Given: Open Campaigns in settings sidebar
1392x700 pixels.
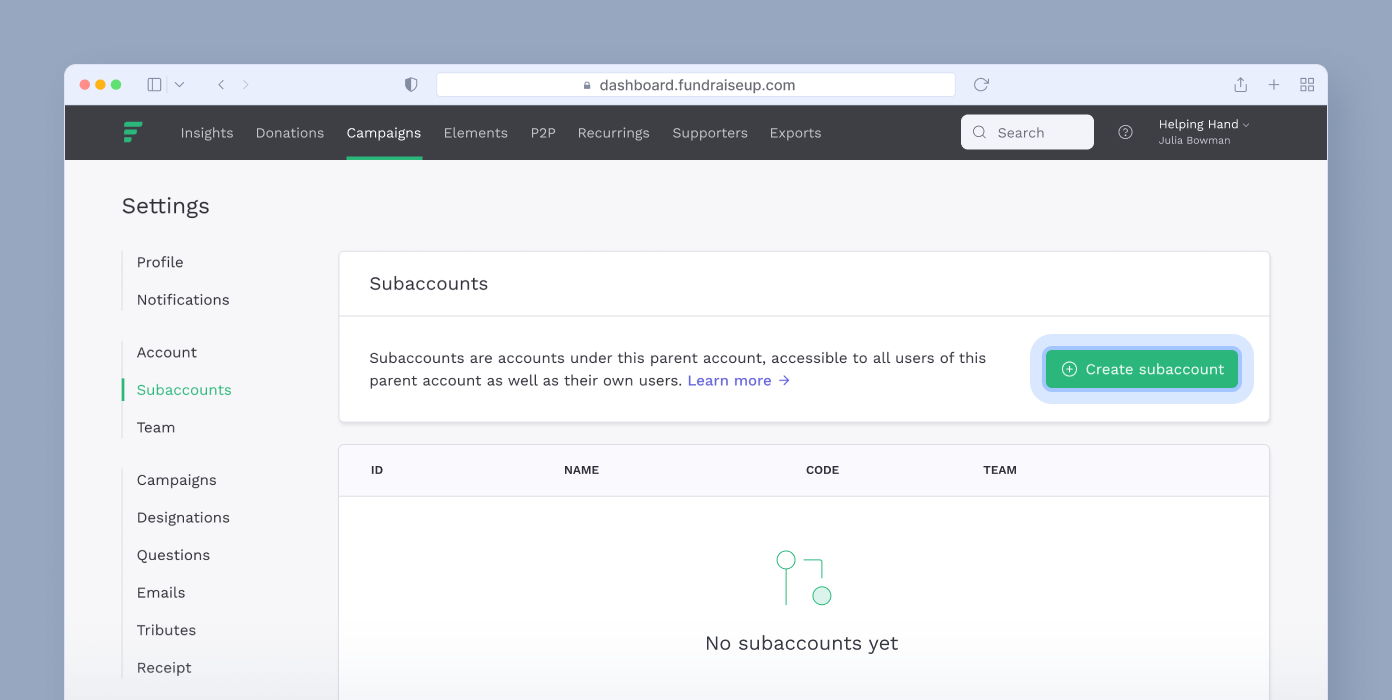Looking at the screenshot, I should (x=177, y=480).
